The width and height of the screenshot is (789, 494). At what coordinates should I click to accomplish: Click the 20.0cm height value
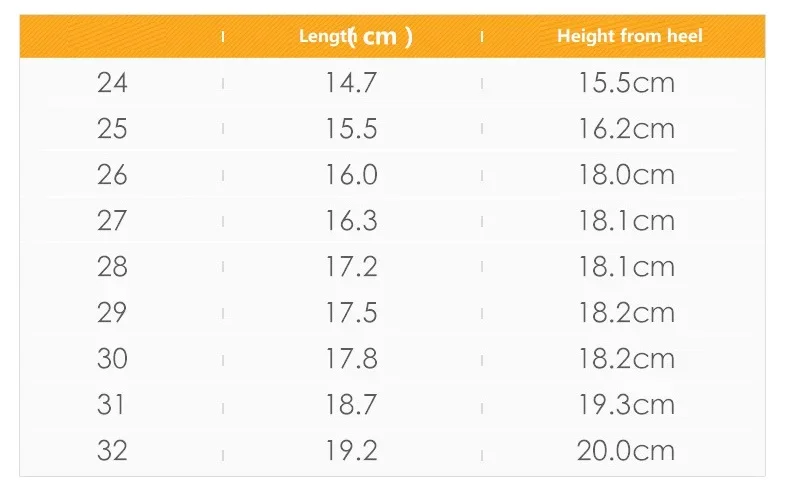tap(625, 451)
